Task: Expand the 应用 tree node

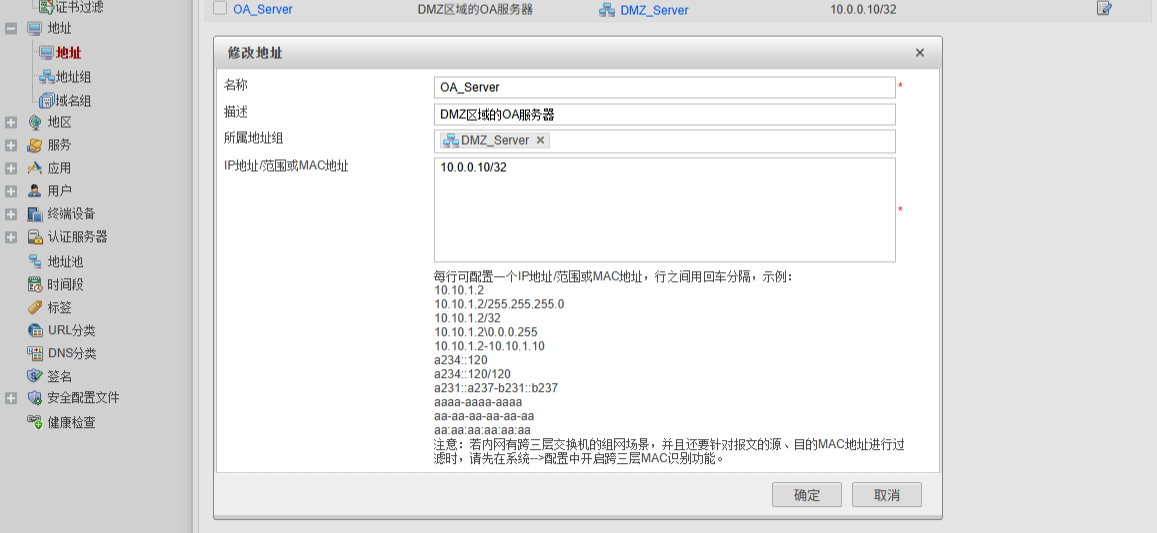Action: 11,168
